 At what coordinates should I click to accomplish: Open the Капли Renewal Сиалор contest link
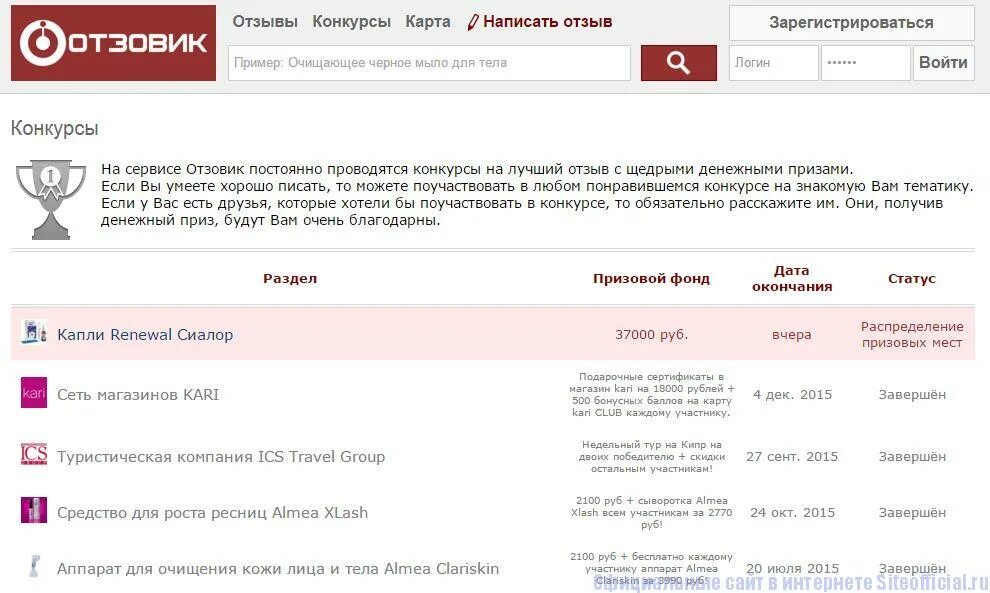click(x=145, y=335)
